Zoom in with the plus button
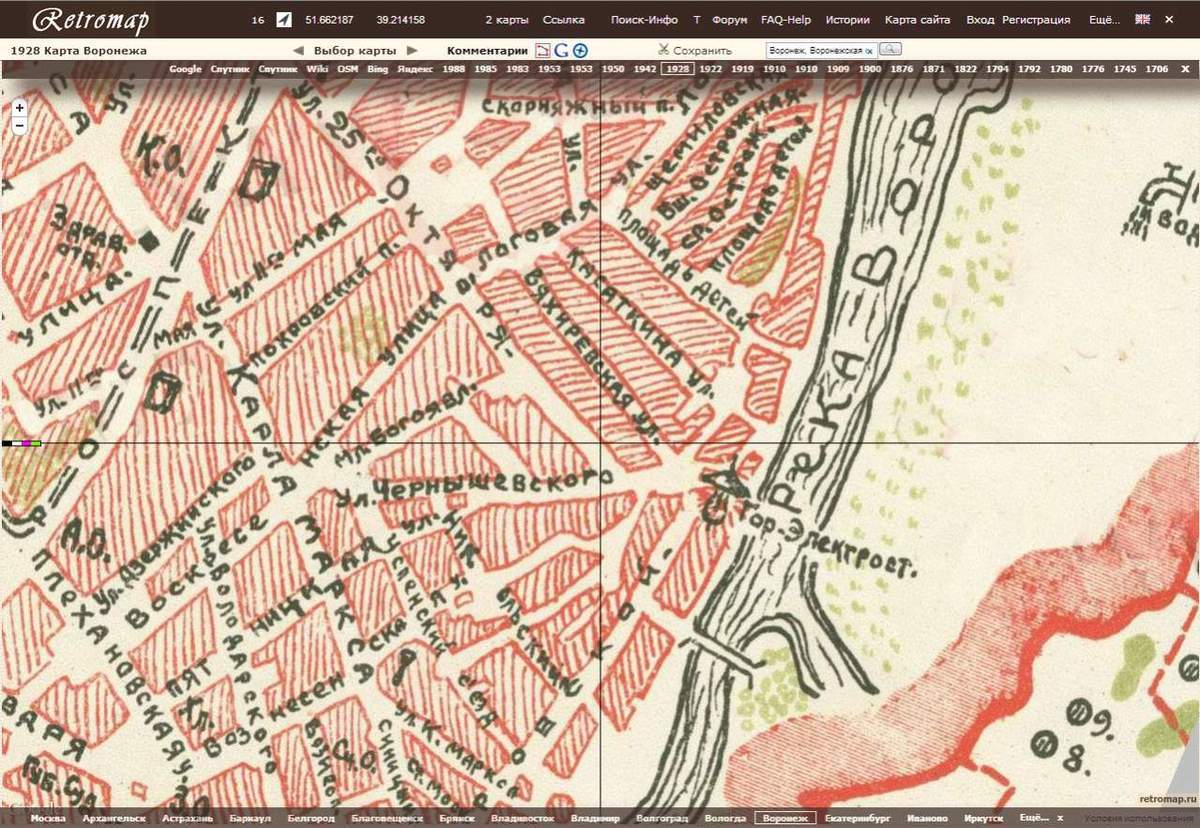This screenshot has width=1200, height=828. click(x=19, y=107)
